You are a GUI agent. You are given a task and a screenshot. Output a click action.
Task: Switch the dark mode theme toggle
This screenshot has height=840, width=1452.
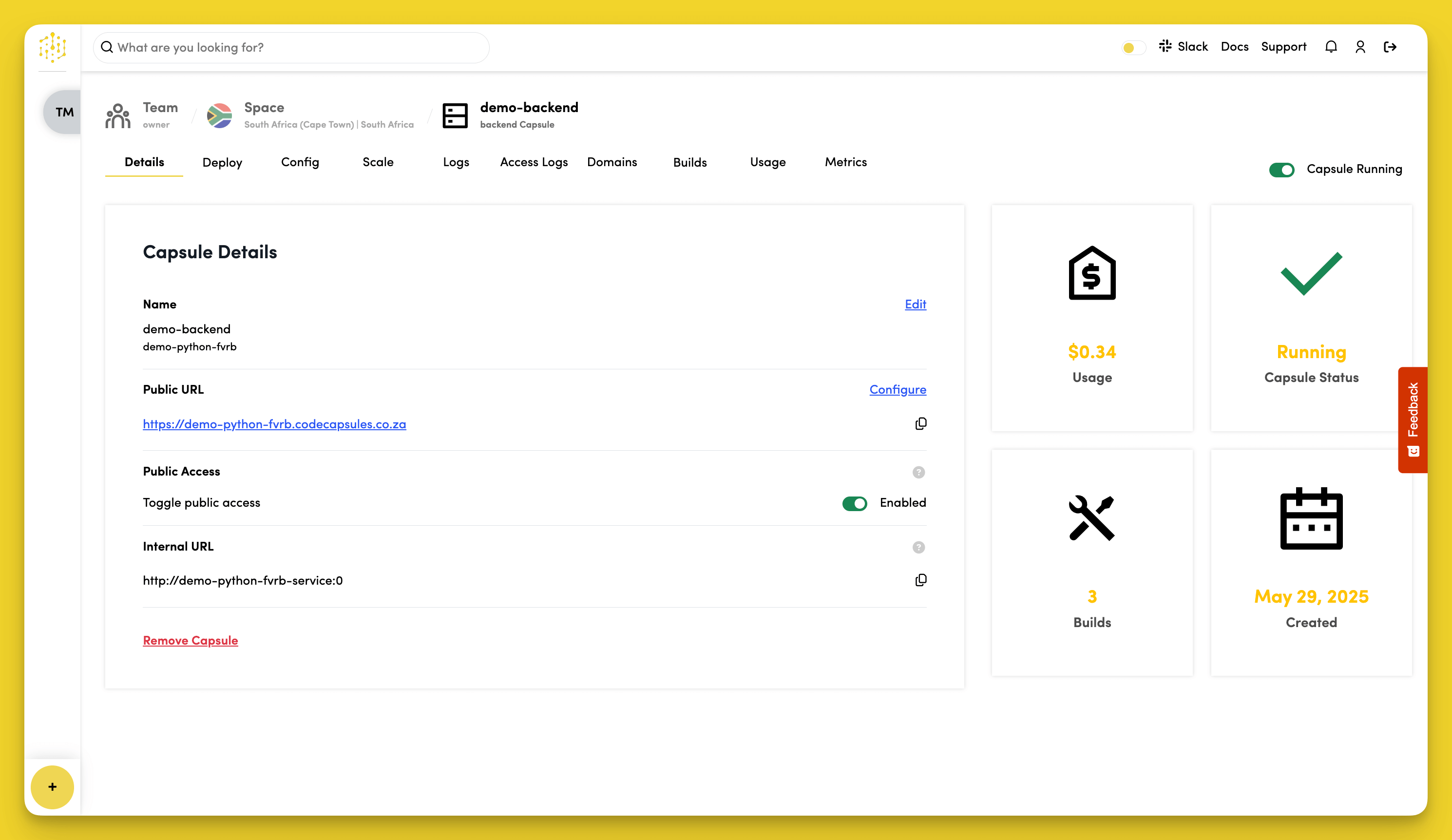pos(1133,47)
